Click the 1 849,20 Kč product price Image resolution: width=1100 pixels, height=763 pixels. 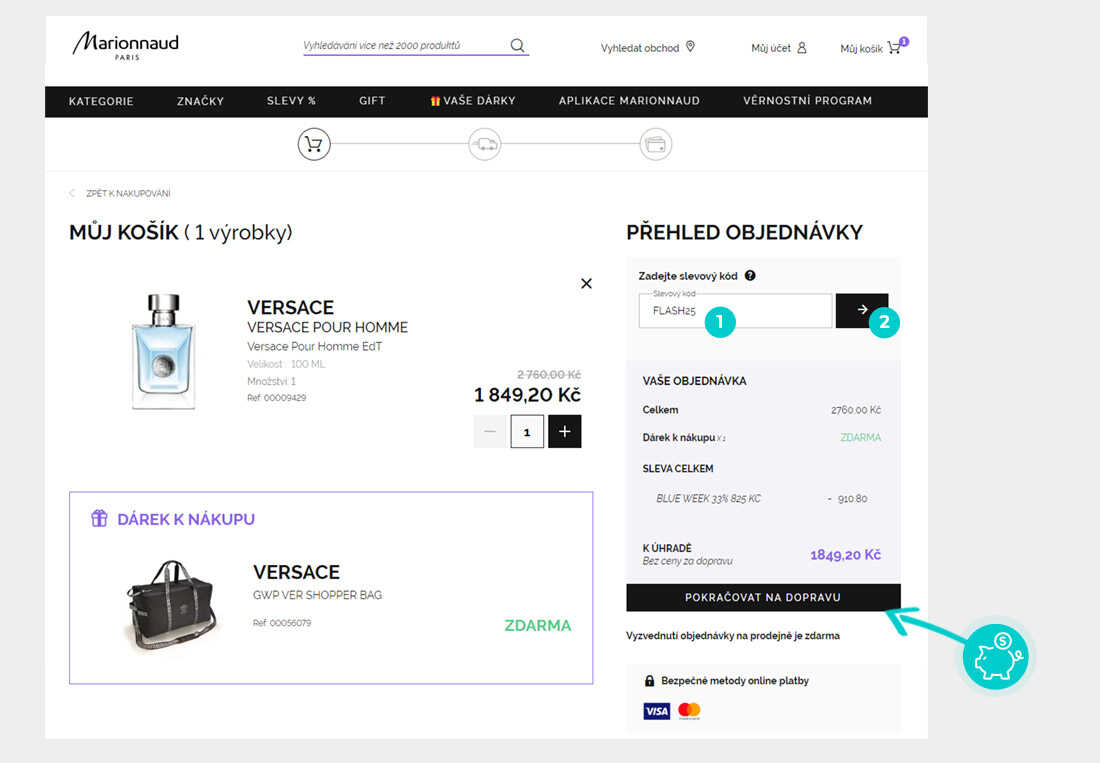527,395
